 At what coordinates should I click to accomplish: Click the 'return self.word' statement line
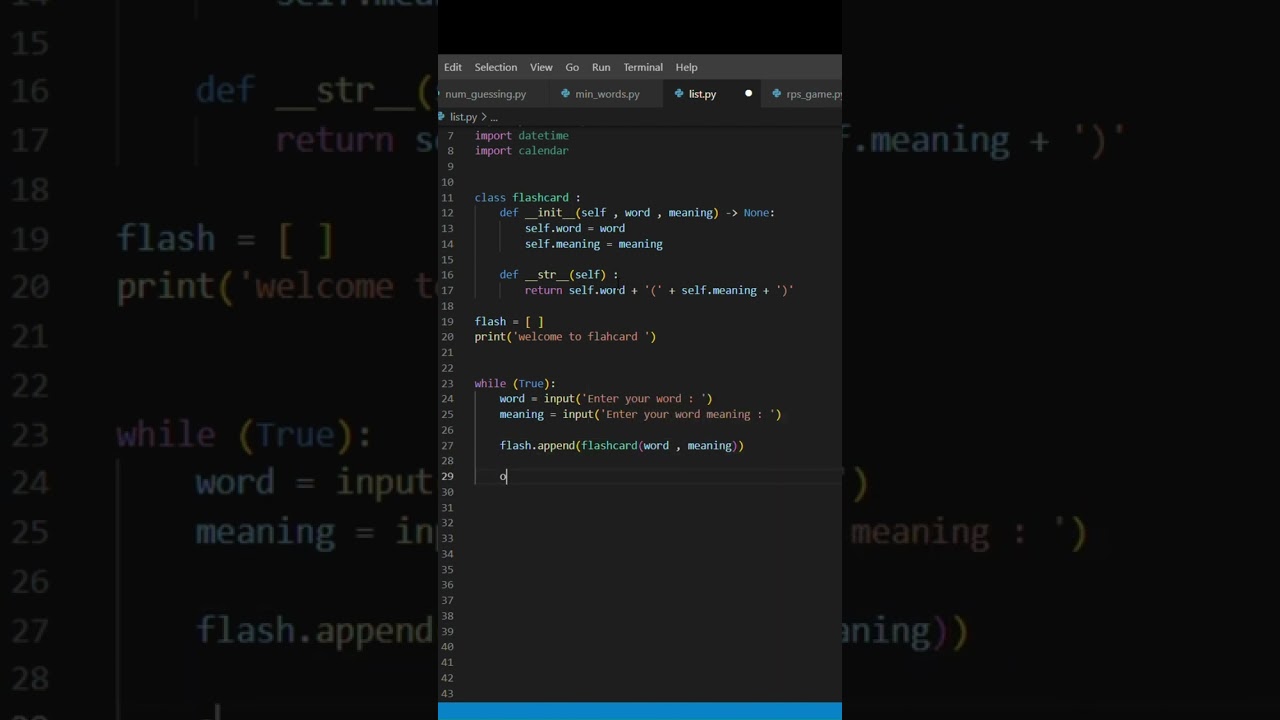click(659, 291)
